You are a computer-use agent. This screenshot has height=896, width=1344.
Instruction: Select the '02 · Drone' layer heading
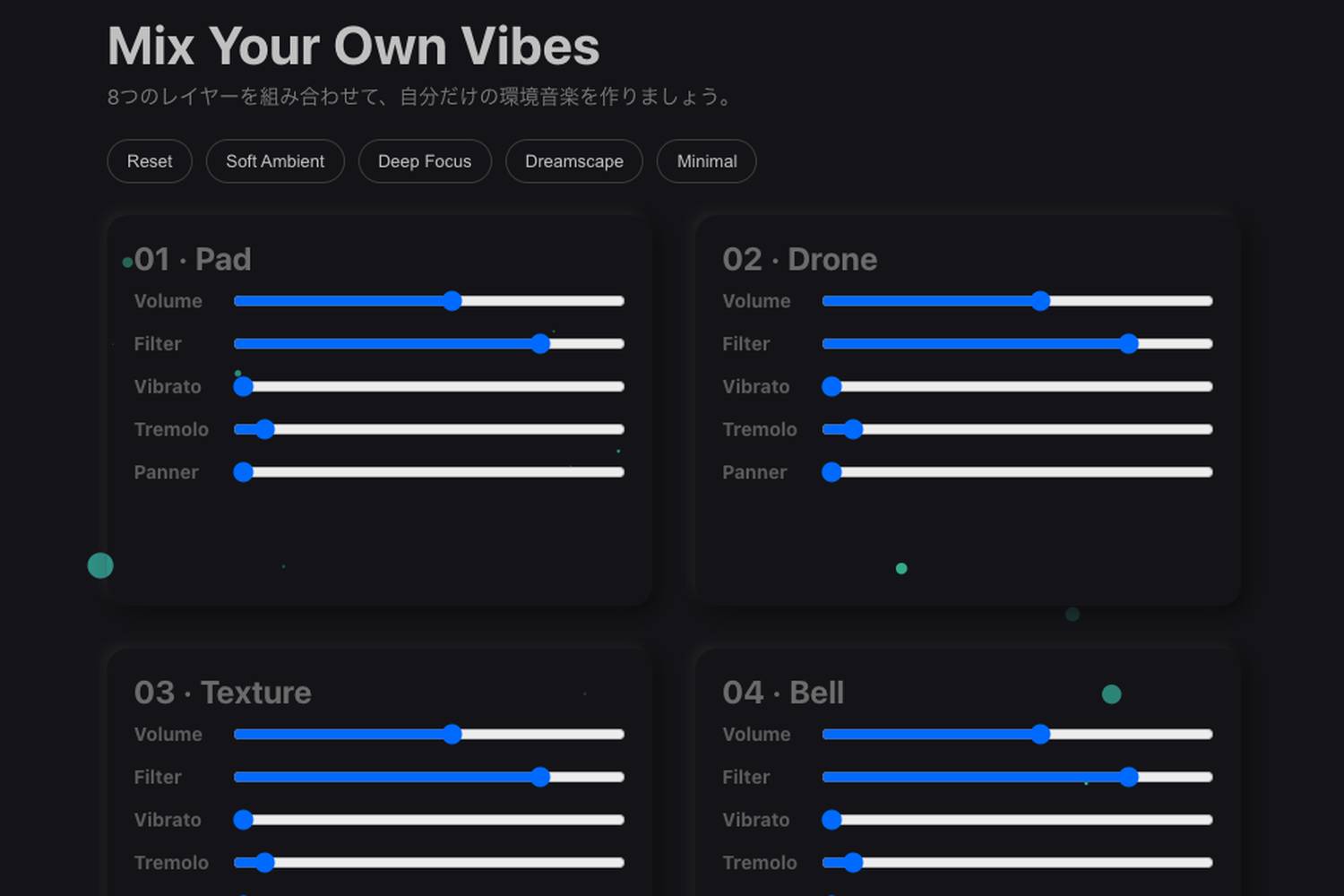point(800,260)
